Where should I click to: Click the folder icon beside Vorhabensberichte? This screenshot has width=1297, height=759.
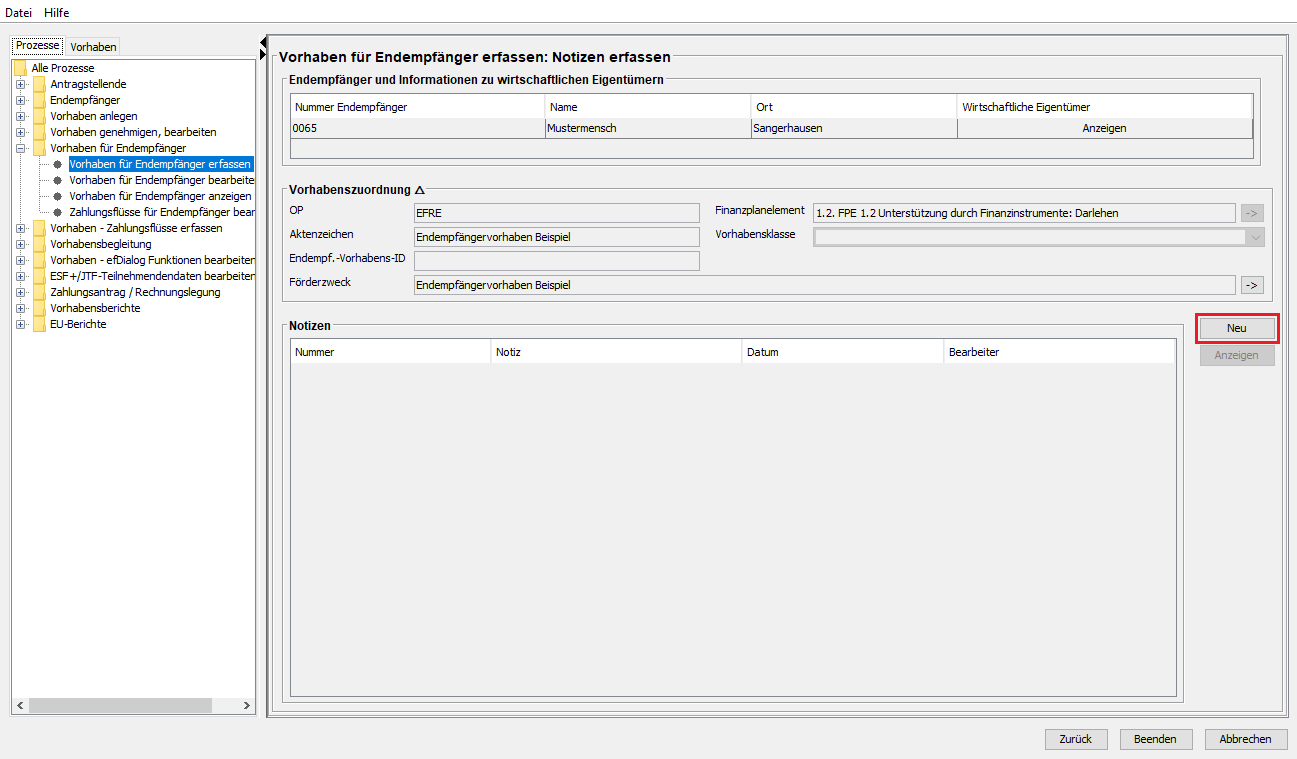point(39,308)
